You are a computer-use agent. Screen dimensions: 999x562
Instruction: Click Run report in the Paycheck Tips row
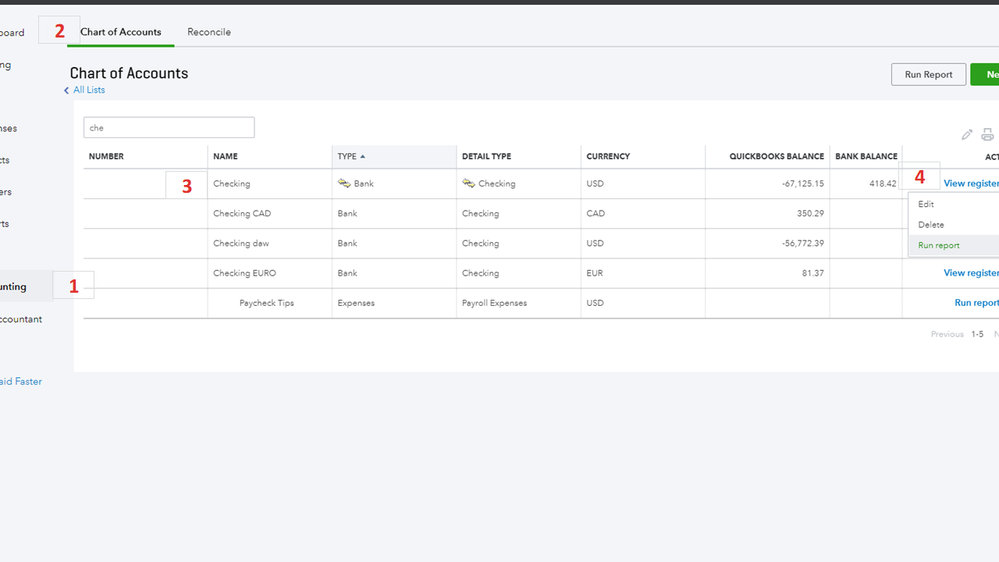(976, 303)
